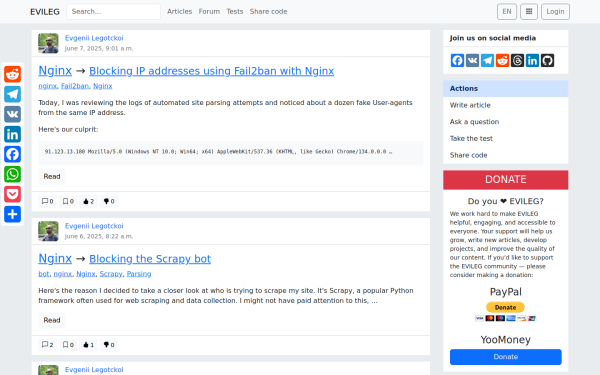
Task: Open GitHub in the Join us panel
Action: 547,60
